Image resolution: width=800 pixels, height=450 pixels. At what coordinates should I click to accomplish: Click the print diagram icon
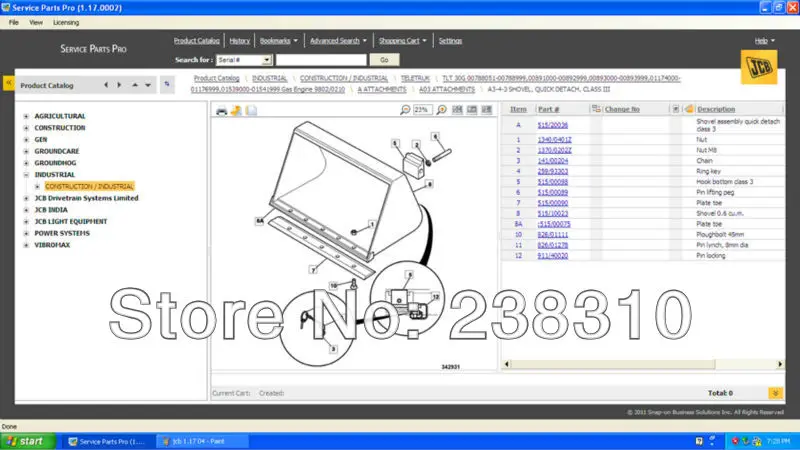point(221,110)
